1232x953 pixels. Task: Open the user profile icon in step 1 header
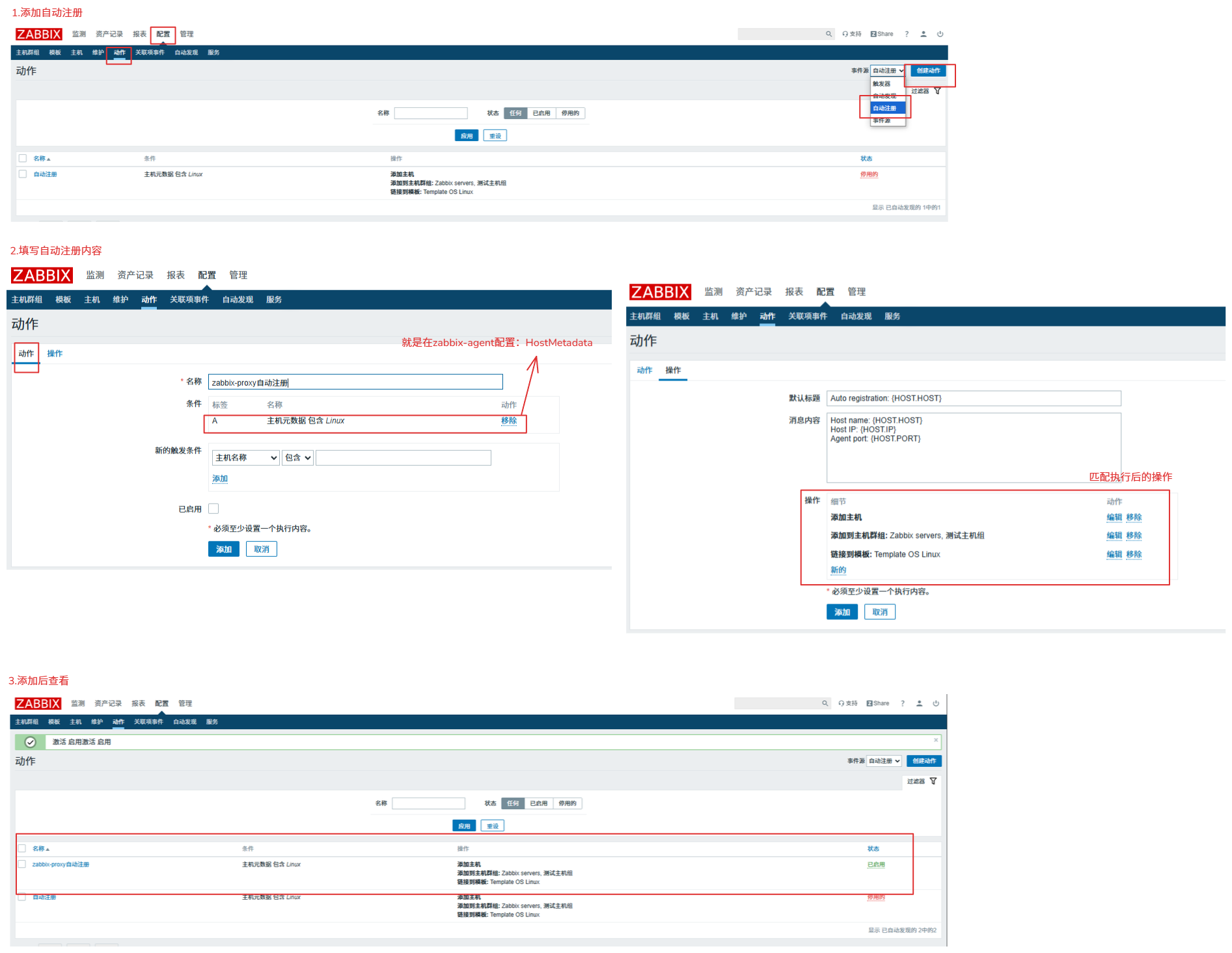pos(924,34)
